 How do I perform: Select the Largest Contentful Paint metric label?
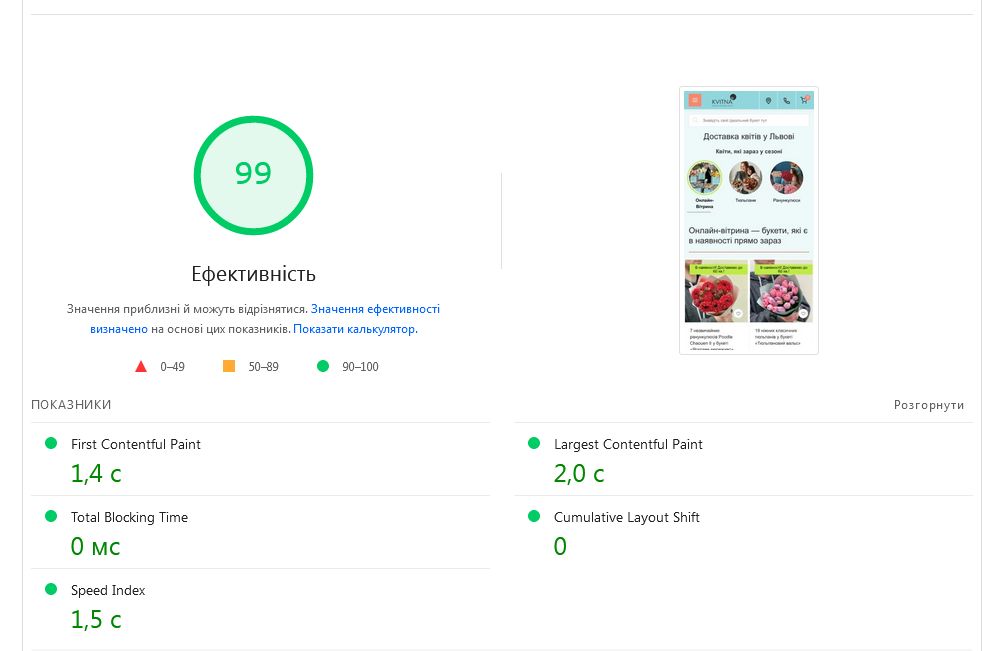tap(628, 444)
